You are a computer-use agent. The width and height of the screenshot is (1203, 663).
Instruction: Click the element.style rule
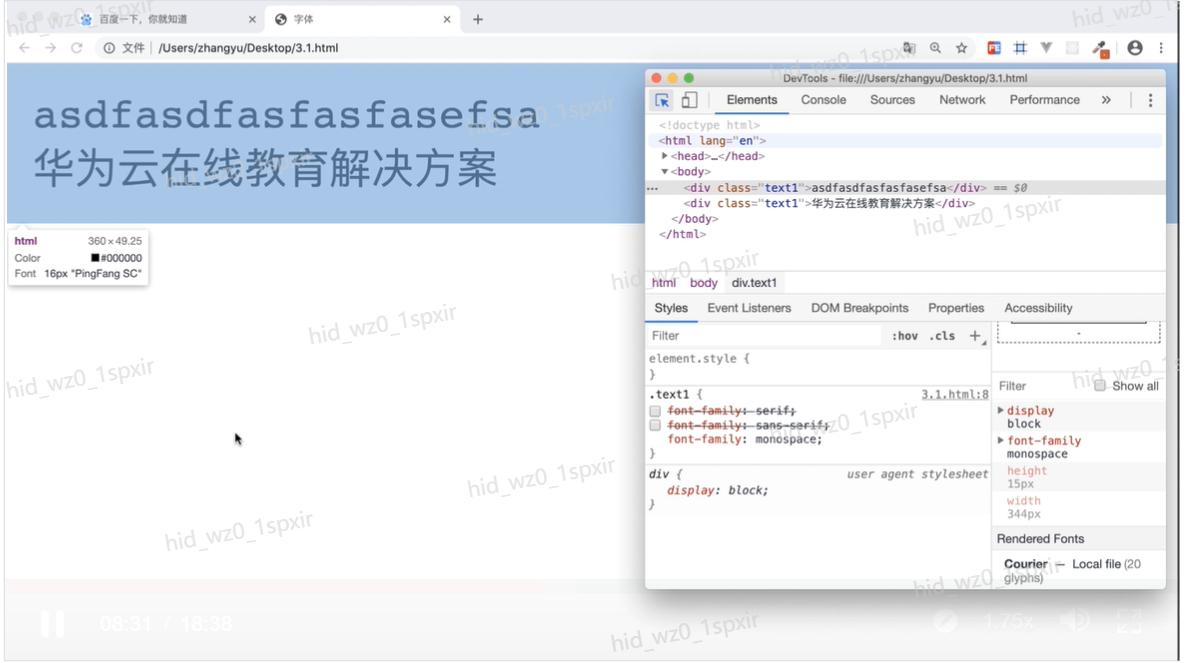coord(699,359)
